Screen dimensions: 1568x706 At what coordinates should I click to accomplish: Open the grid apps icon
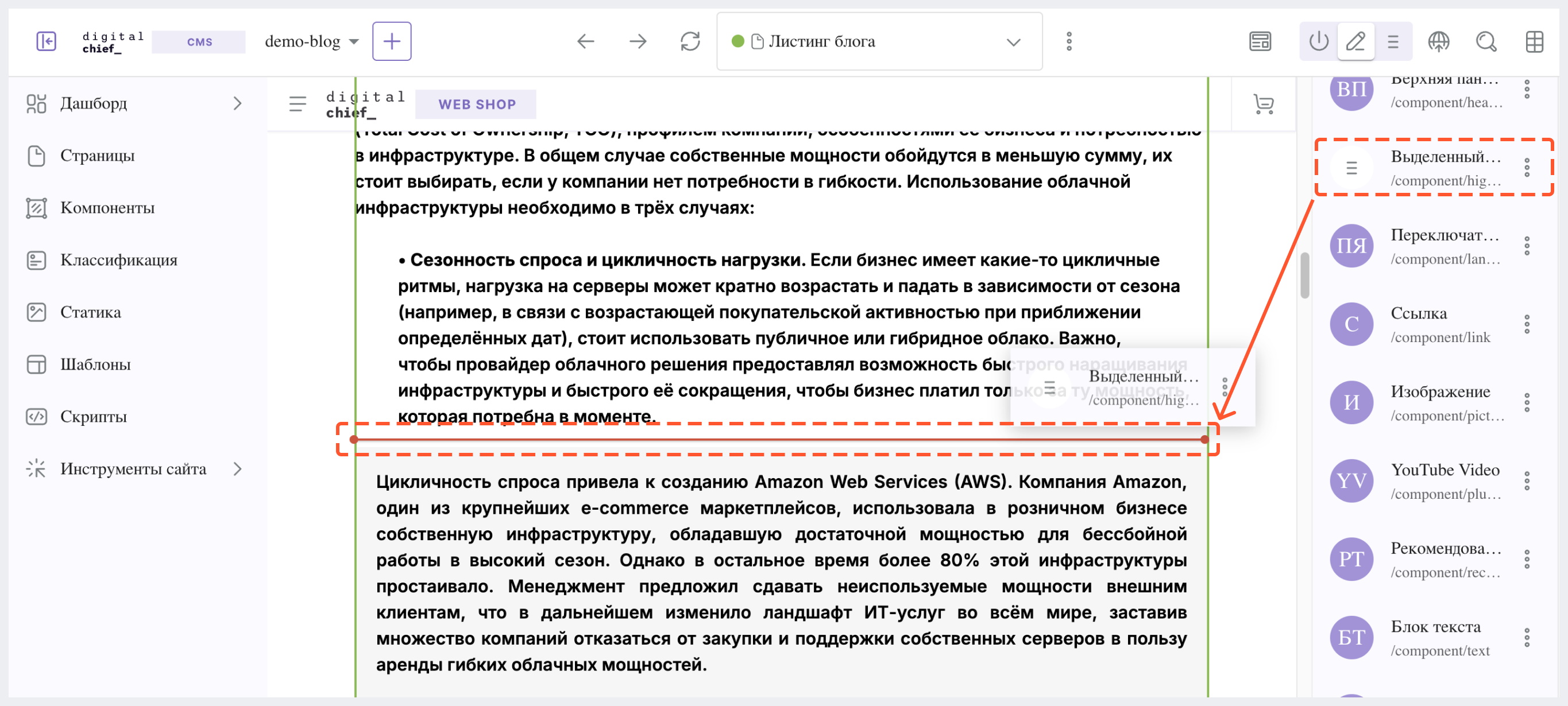[1534, 41]
